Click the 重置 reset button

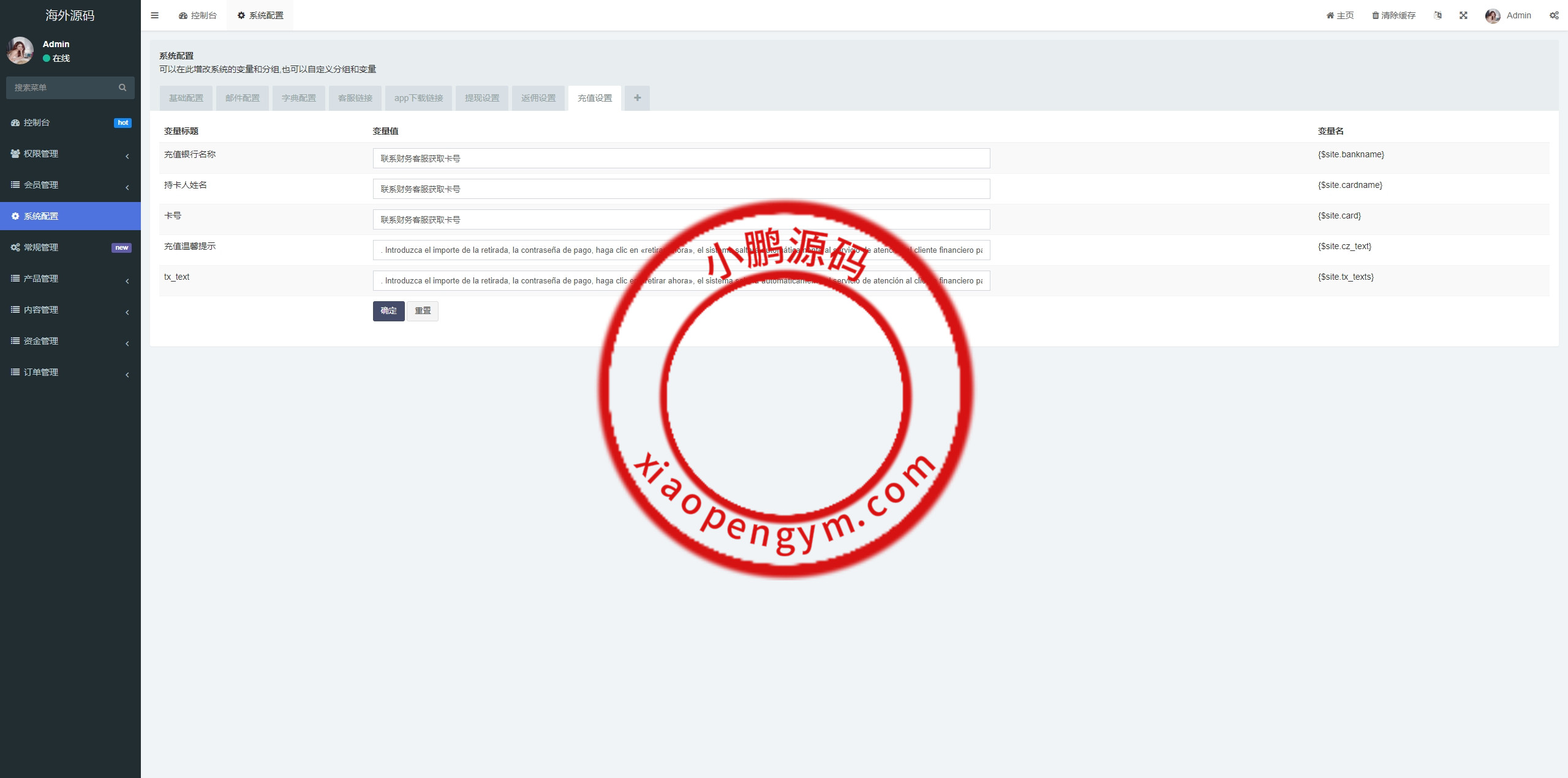[423, 311]
